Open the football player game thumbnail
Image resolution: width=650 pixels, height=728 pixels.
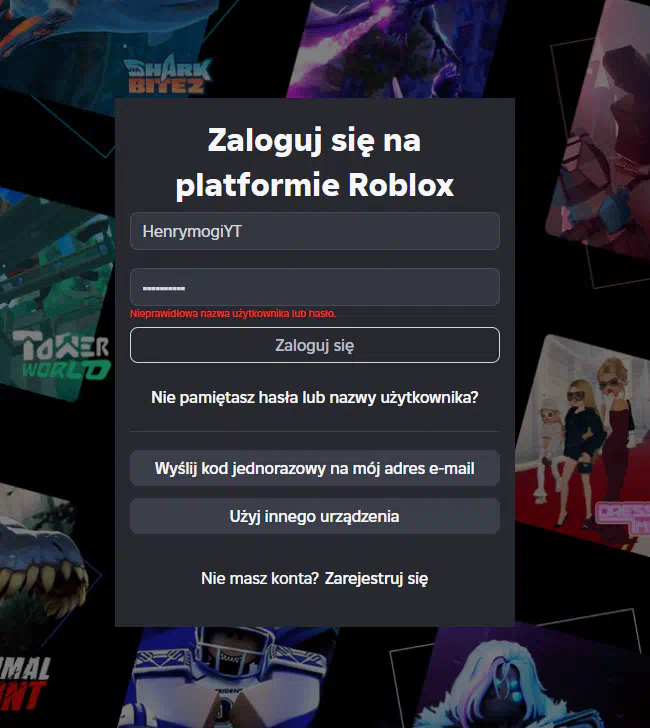pyautogui.click(x=210, y=680)
